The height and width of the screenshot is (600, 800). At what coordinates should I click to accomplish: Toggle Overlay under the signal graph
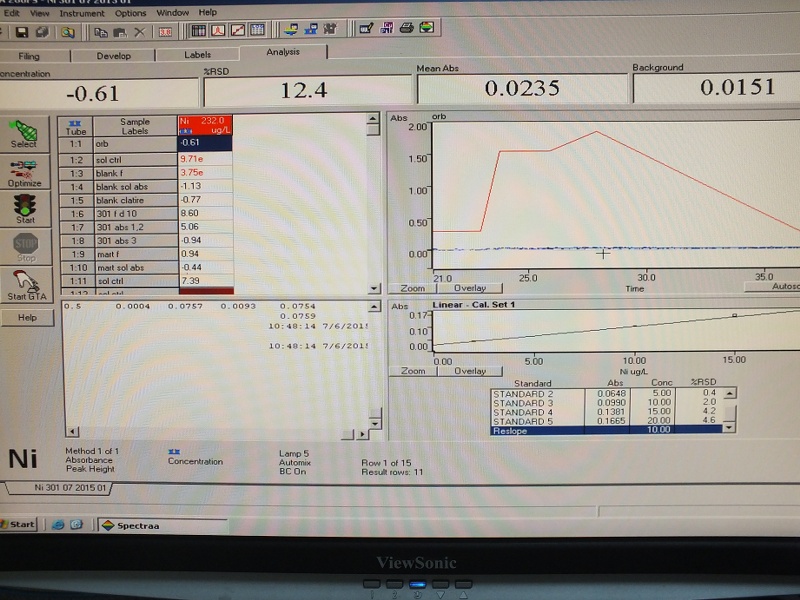click(470, 288)
